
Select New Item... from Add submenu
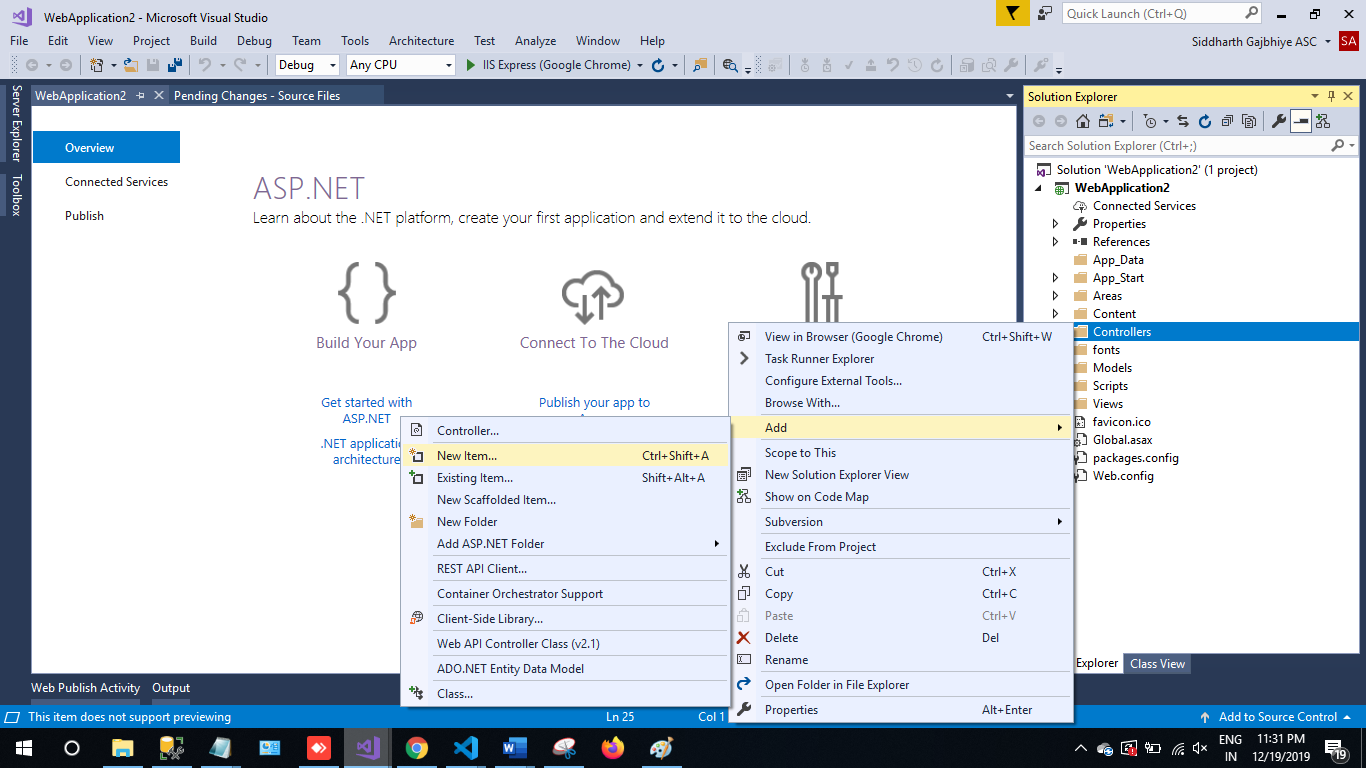tap(467, 456)
